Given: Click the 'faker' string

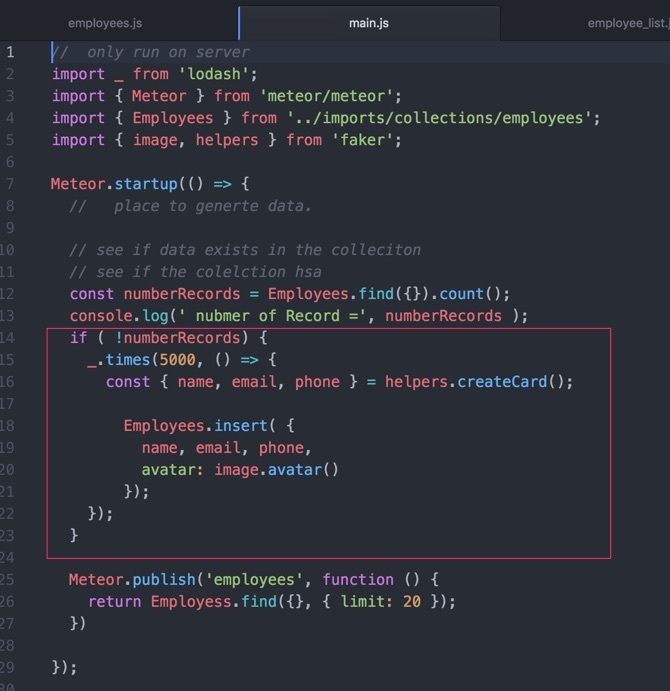Looking at the screenshot, I should [x=362, y=140].
